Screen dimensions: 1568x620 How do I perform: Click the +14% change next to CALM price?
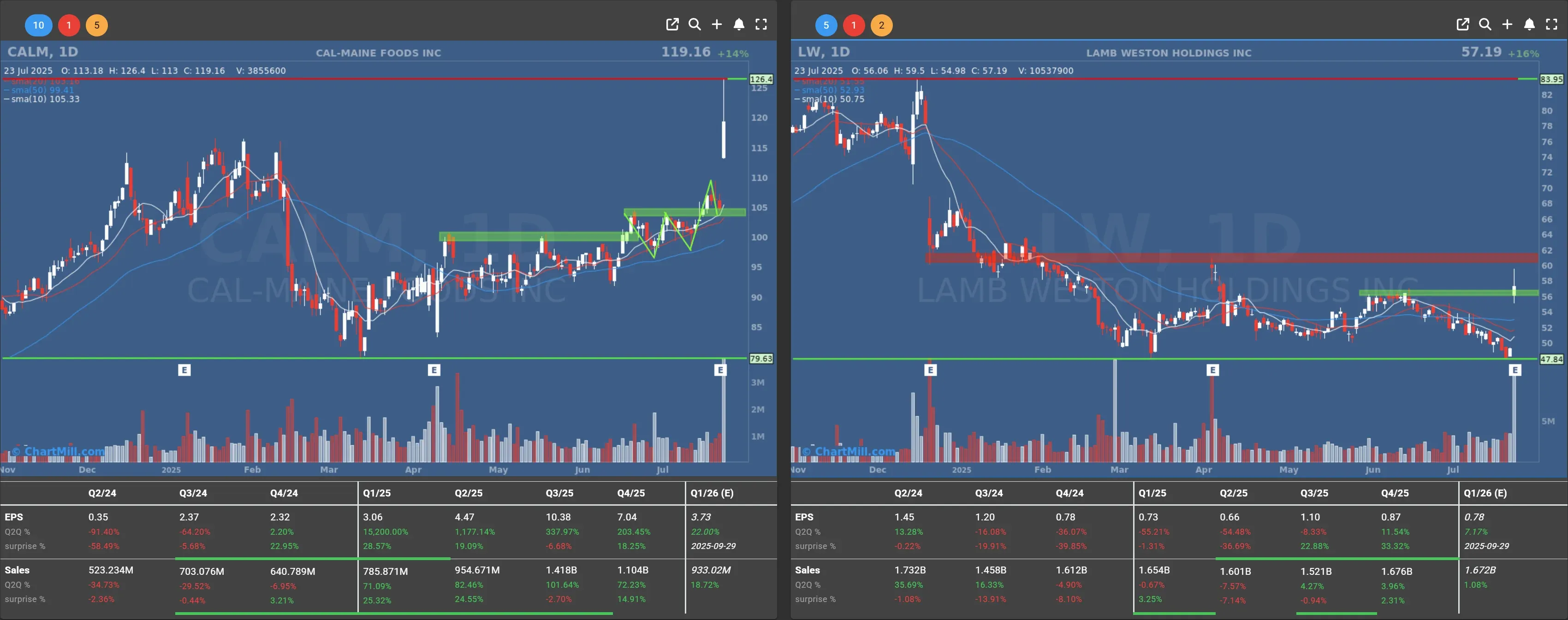(733, 53)
